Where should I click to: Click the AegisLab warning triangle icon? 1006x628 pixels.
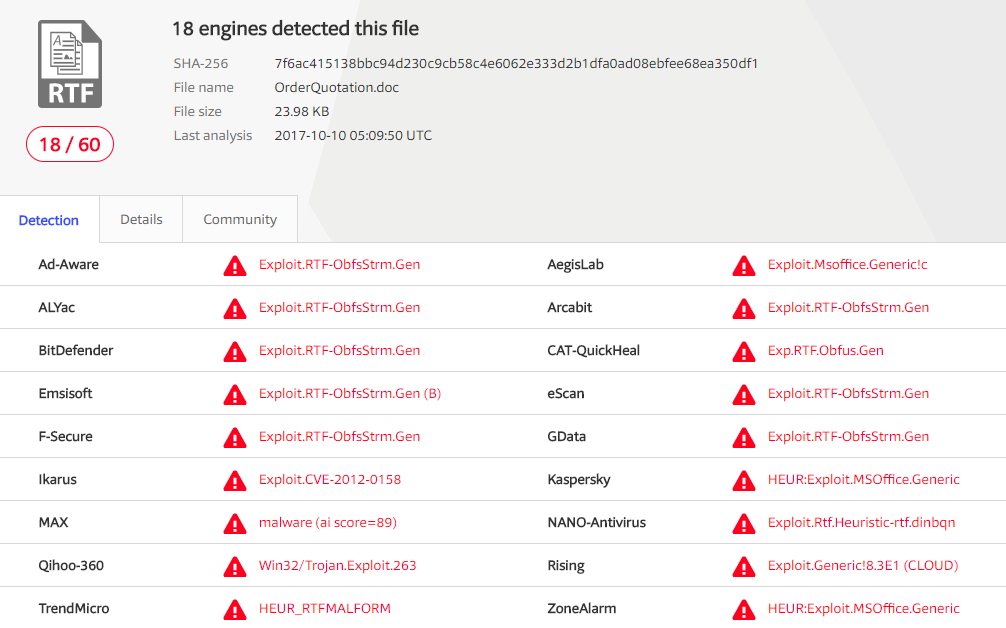point(743,265)
